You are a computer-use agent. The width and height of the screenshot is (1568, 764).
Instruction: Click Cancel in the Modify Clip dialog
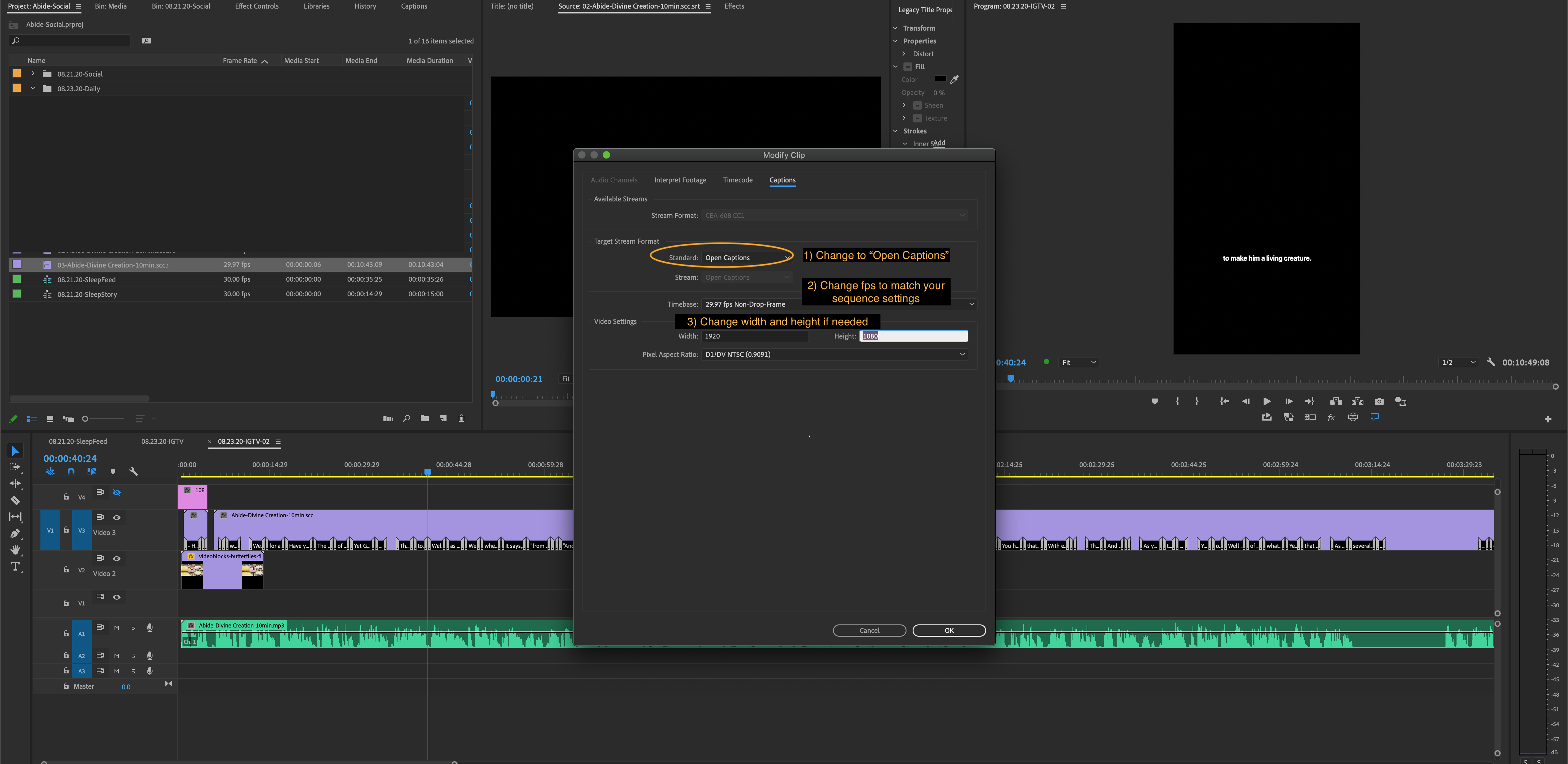[x=869, y=630]
